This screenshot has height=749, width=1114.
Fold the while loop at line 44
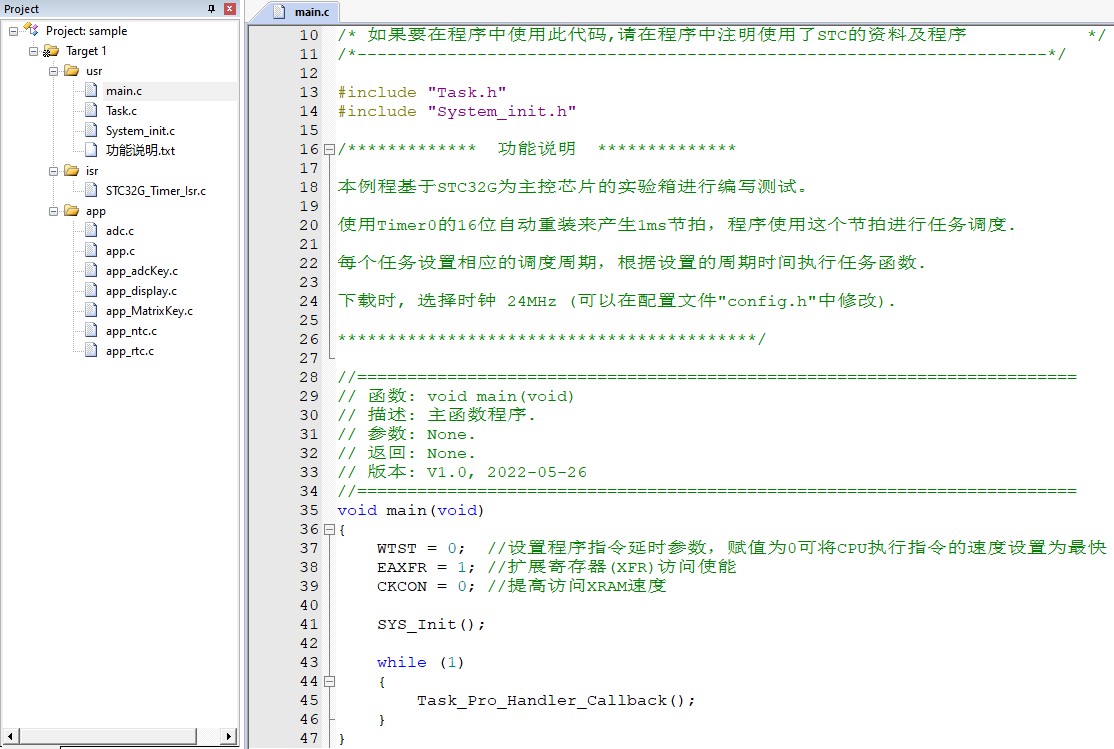pyautogui.click(x=329, y=681)
